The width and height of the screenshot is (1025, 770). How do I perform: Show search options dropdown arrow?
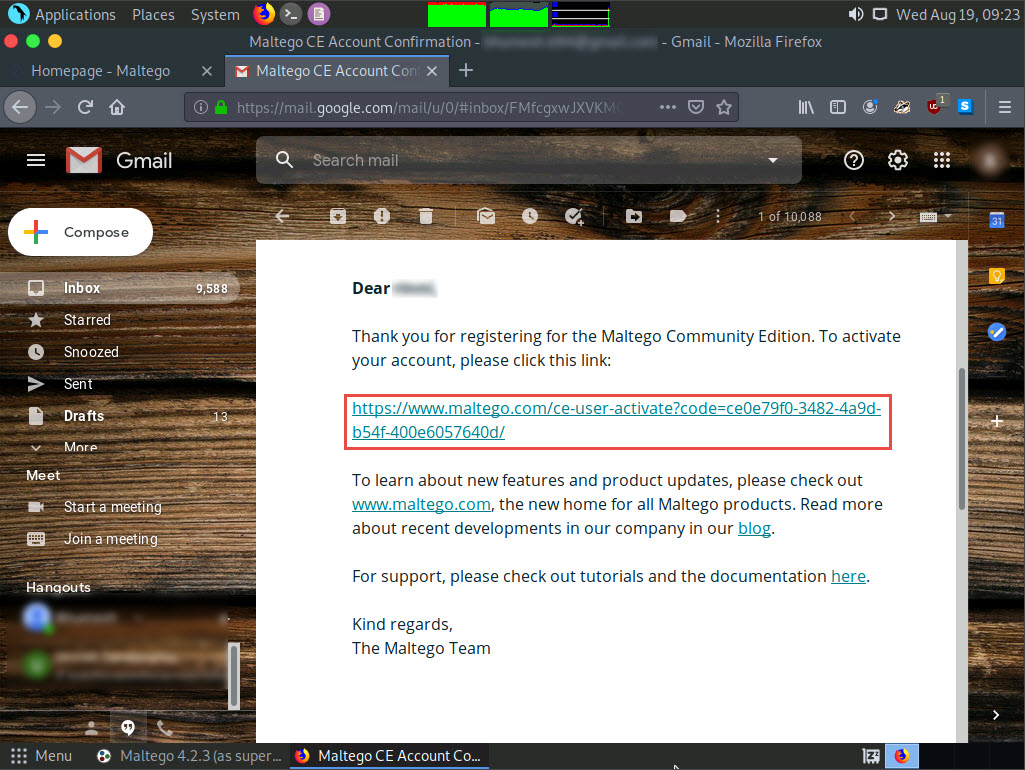[x=773, y=160]
